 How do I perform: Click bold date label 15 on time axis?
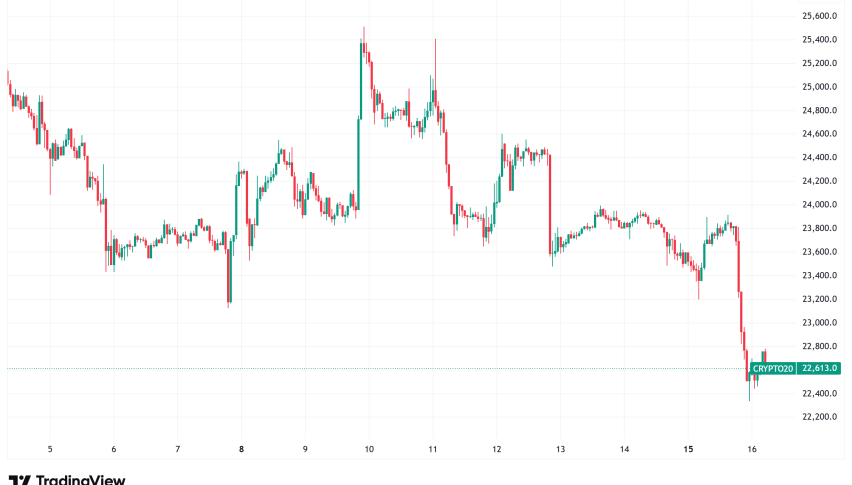(x=688, y=449)
